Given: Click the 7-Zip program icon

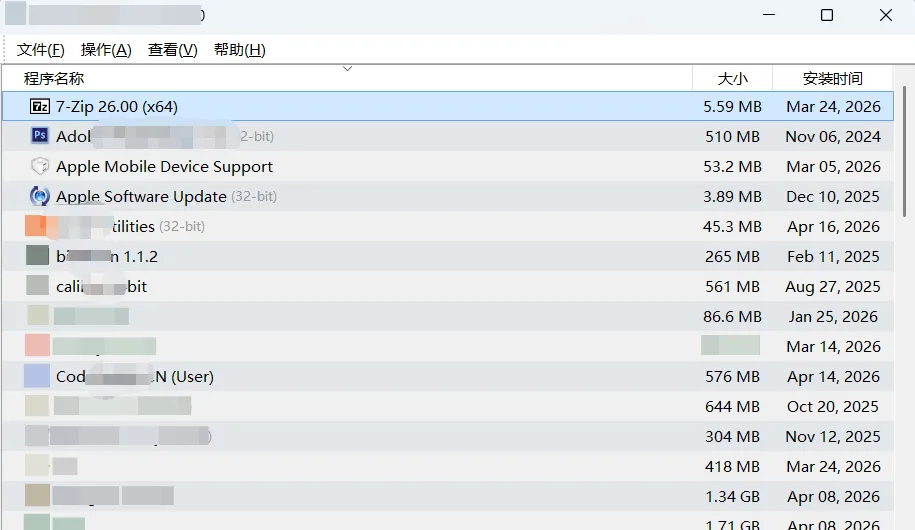Looking at the screenshot, I should 40,106.
